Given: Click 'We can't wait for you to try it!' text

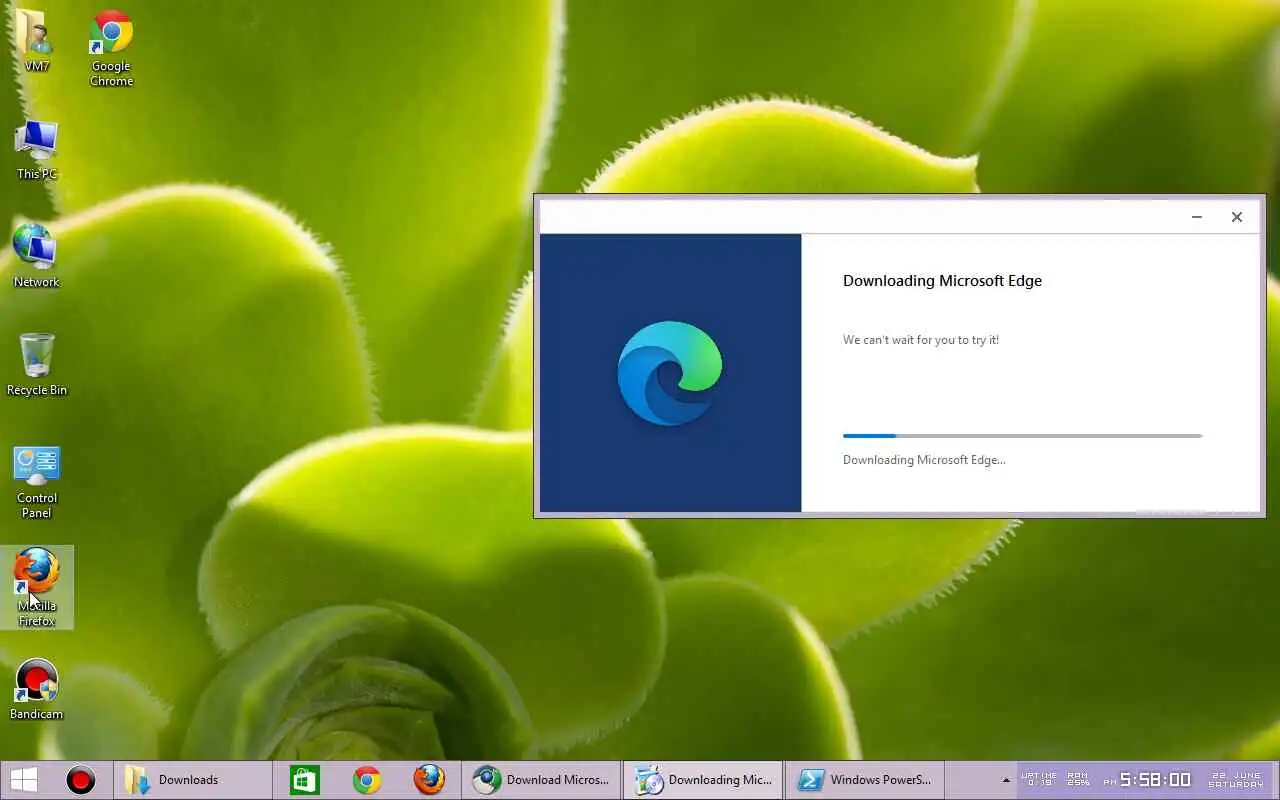Looking at the screenshot, I should pyautogui.click(x=921, y=340).
